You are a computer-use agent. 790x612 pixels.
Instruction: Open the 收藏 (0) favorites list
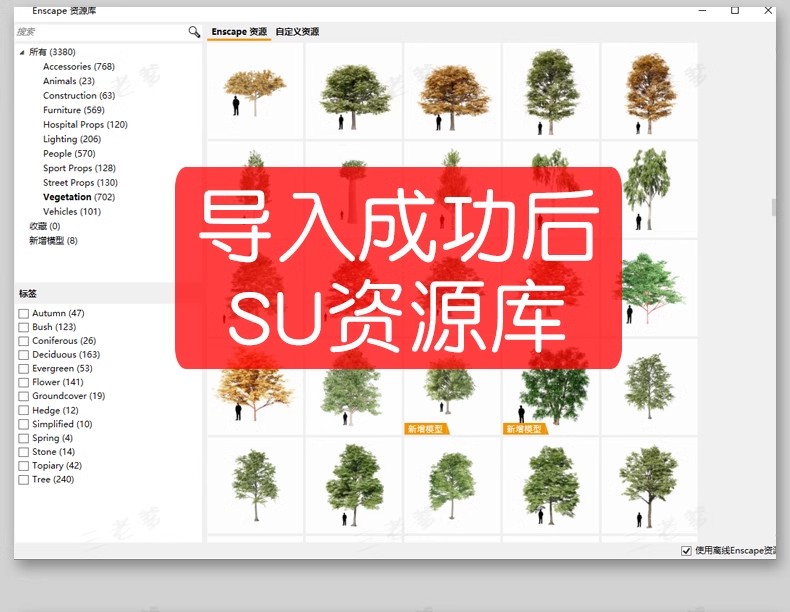point(45,226)
